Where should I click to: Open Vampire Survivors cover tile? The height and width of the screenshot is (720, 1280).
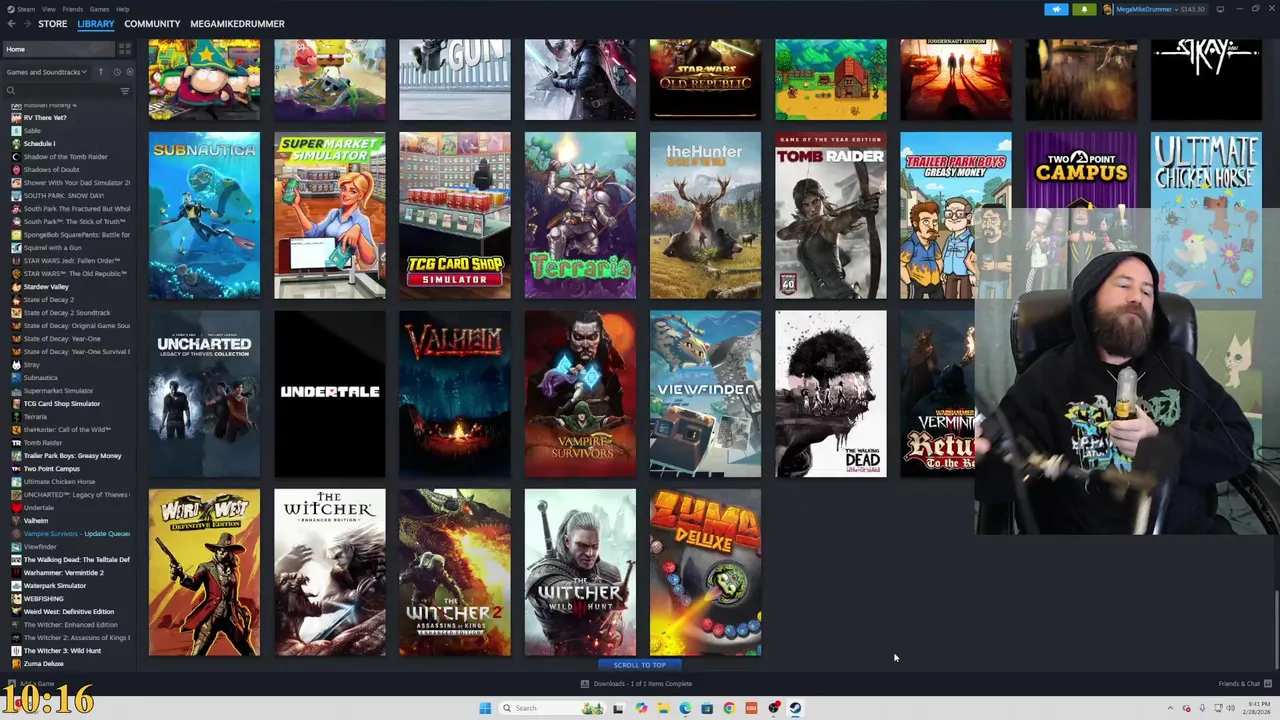pyautogui.click(x=580, y=394)
